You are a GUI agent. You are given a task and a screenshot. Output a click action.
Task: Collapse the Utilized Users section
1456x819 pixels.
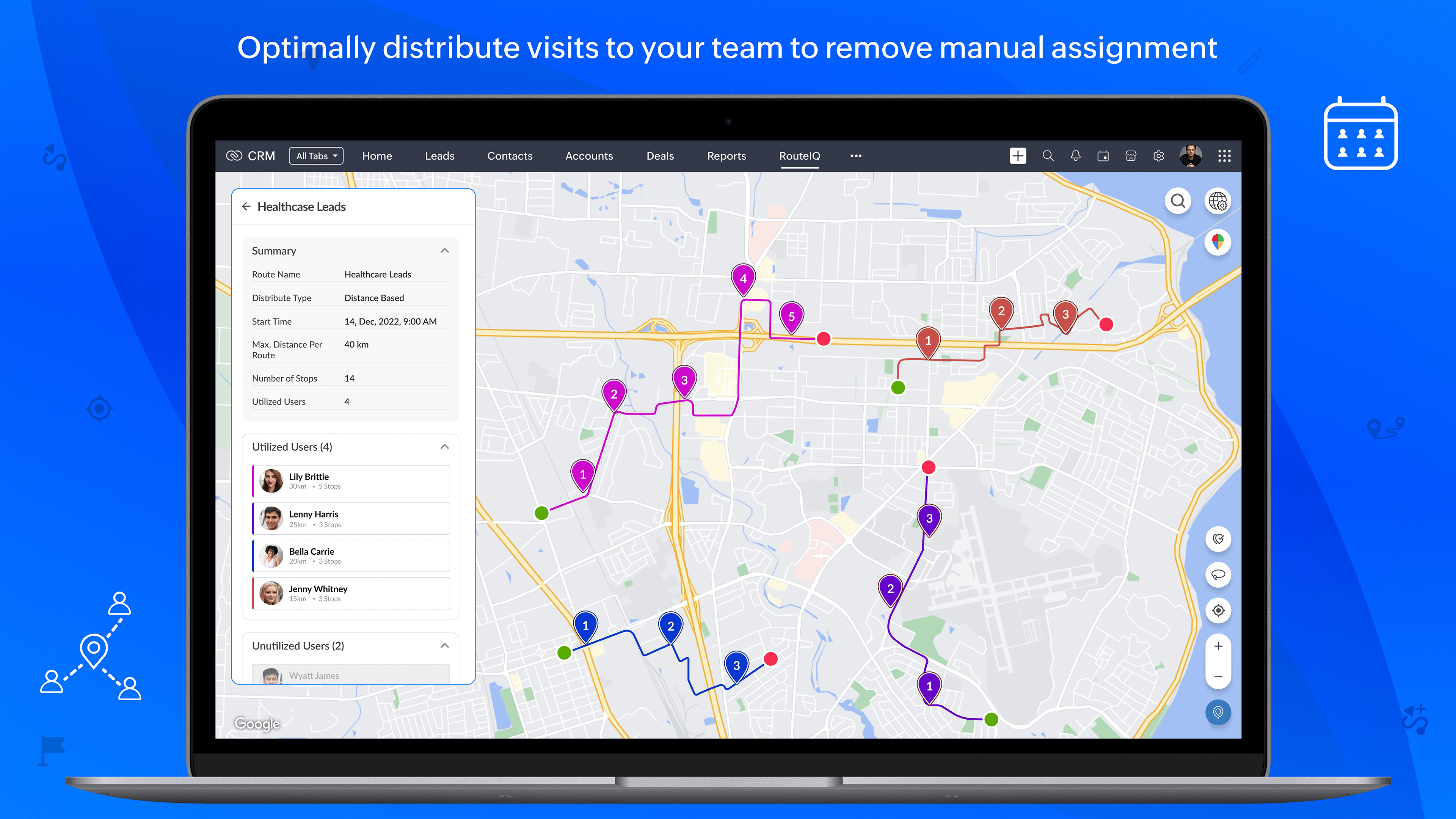tap(444, 447)
